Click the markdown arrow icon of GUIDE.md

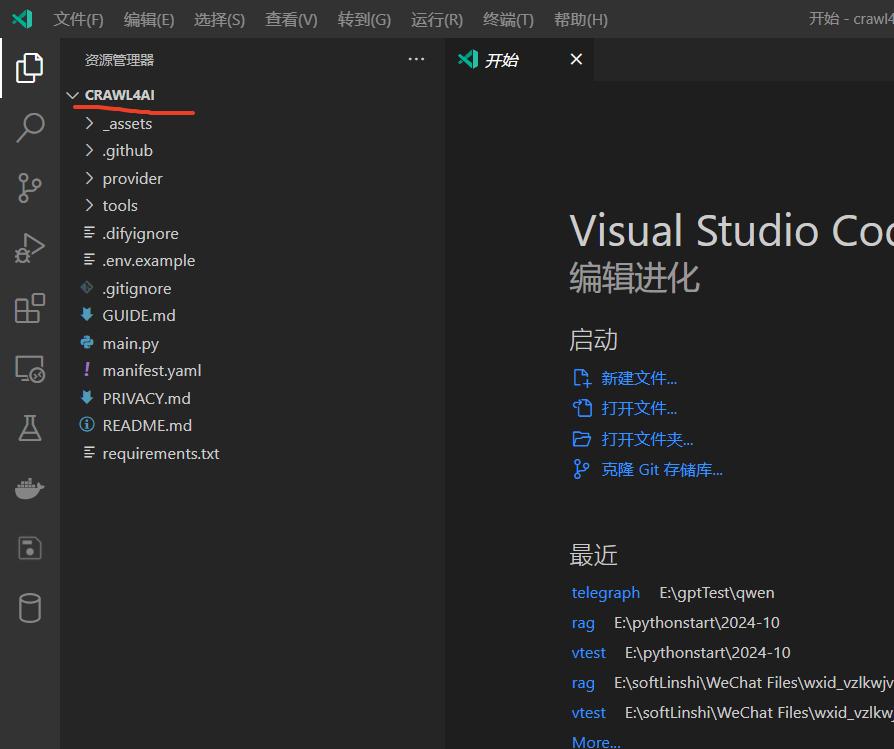pyautogui.click(x=87, y=314)
